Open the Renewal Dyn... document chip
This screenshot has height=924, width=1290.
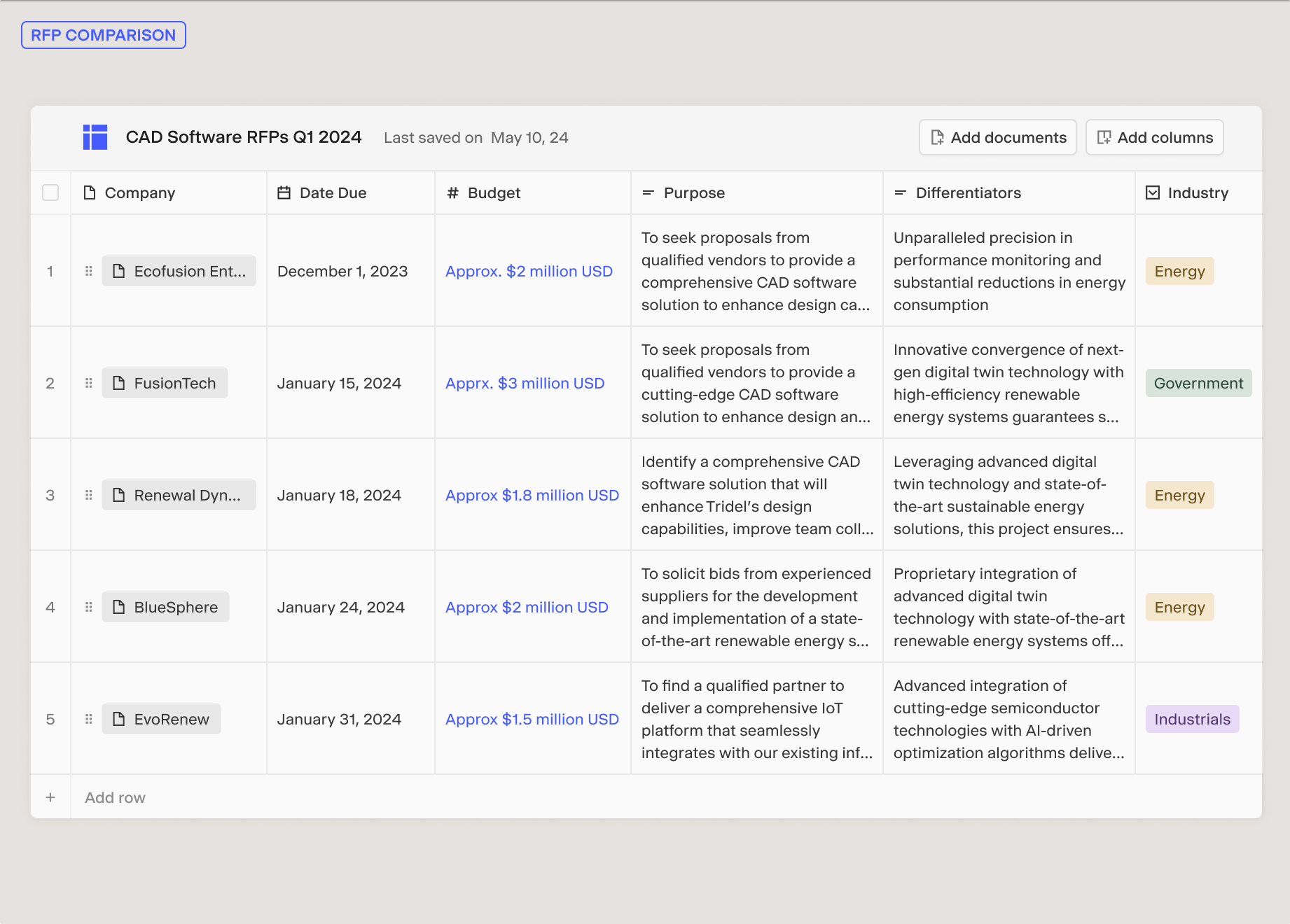pos(179,495)
